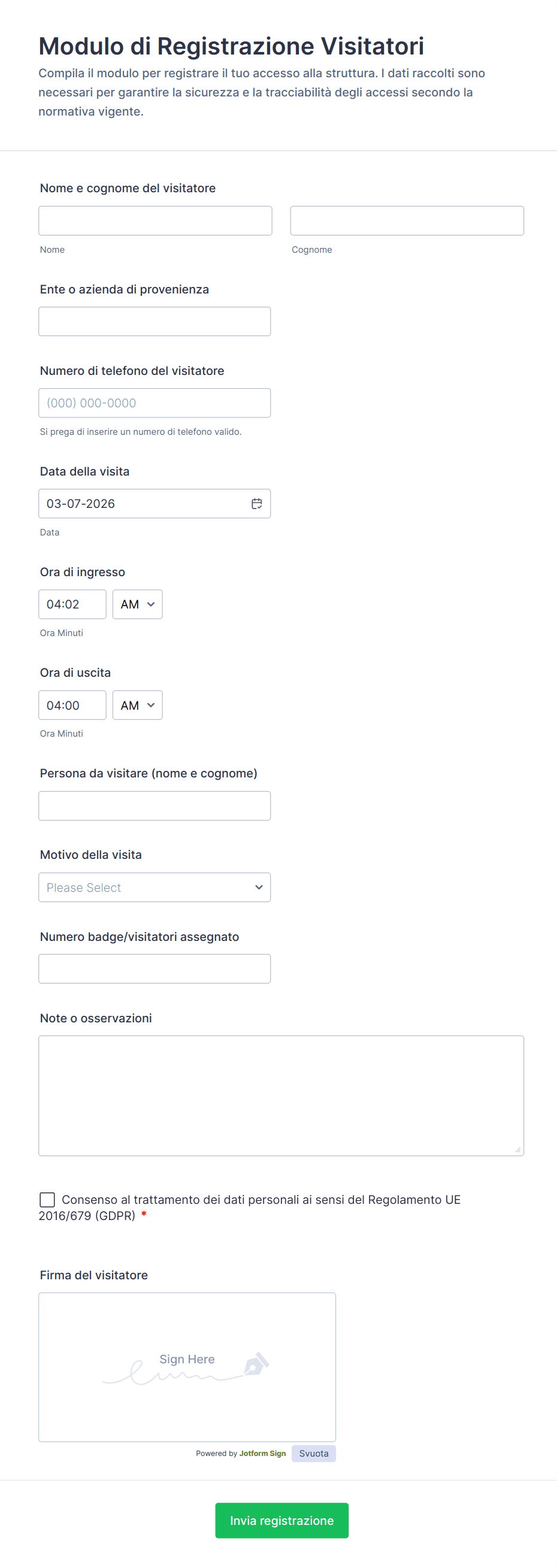
Task: Select the visitor phone number field
Action: click(x=155, y=403)
